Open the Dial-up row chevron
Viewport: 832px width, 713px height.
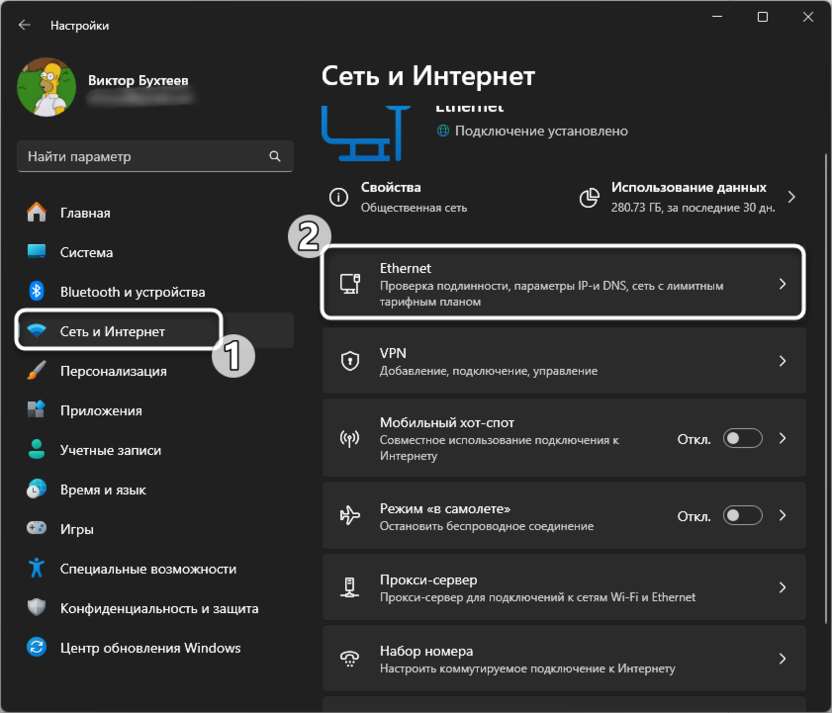coord(783,659)
